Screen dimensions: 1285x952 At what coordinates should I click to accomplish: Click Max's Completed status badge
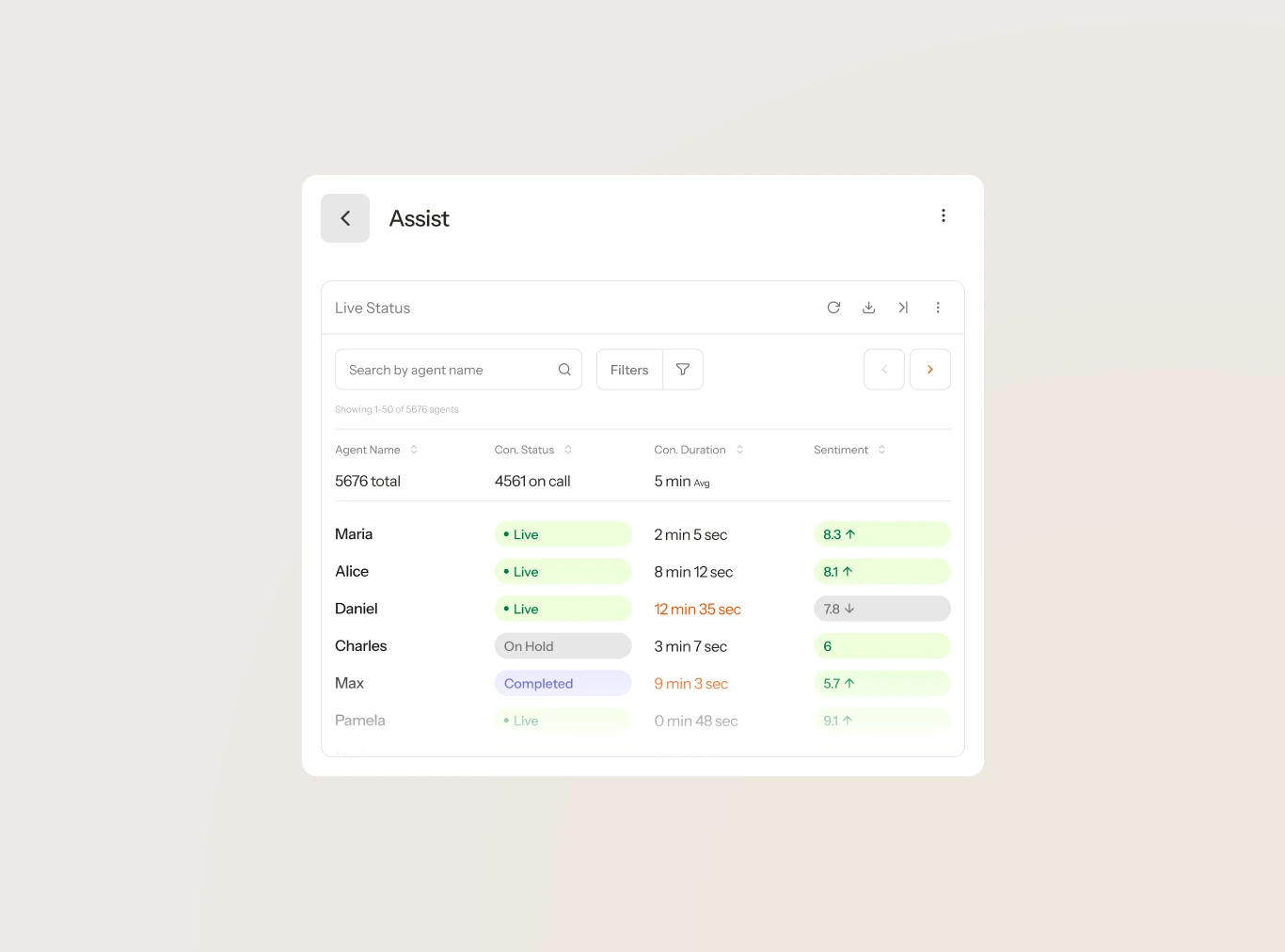coord(563,684)
